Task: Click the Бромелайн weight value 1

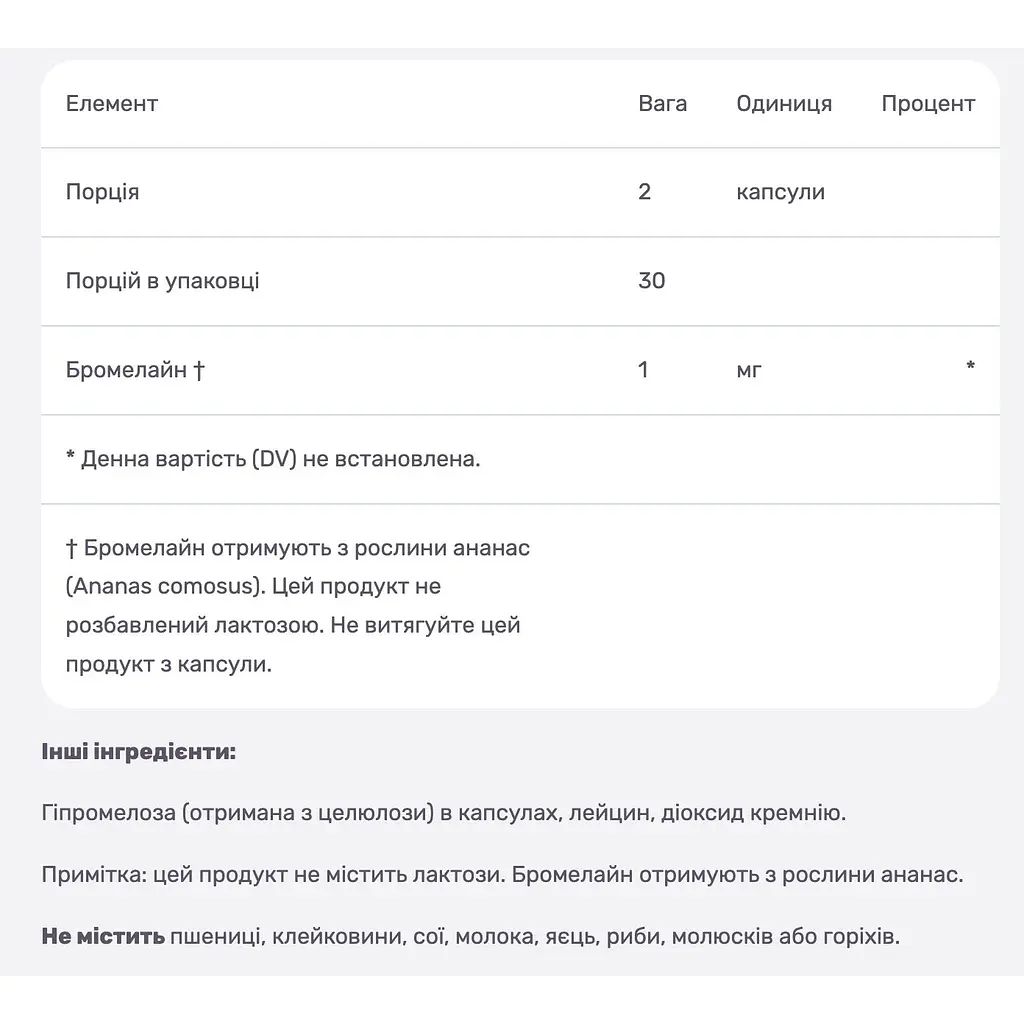Action: 643,370
